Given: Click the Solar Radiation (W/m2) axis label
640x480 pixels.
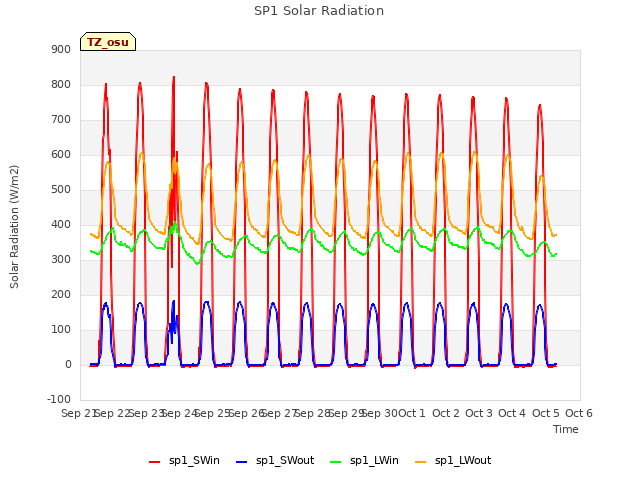Looking at the screenshot, I should [x=14, y=227].
